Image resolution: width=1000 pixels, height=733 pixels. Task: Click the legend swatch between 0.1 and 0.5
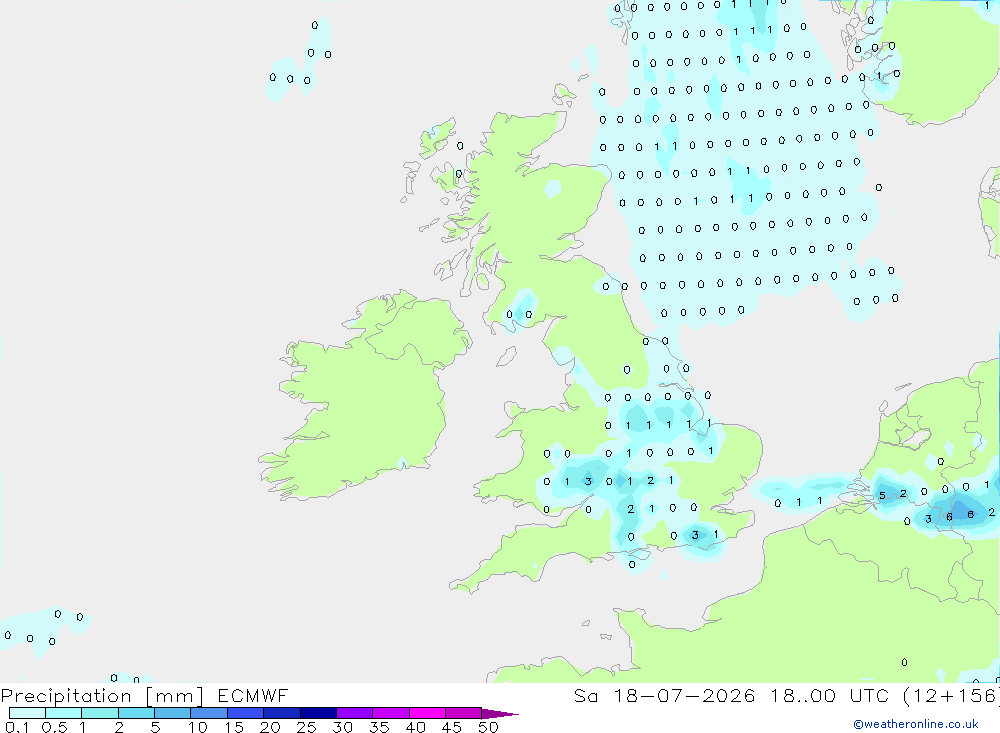[x=27, y=713]
